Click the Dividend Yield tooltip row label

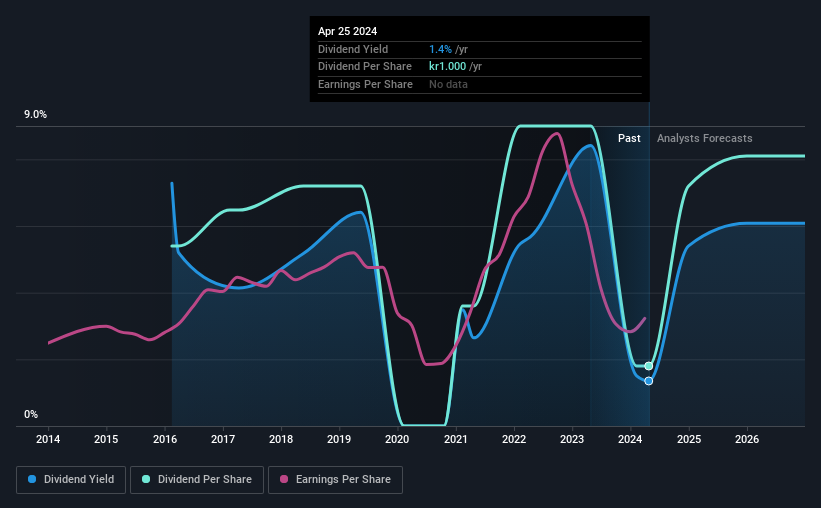coord(353,49)
